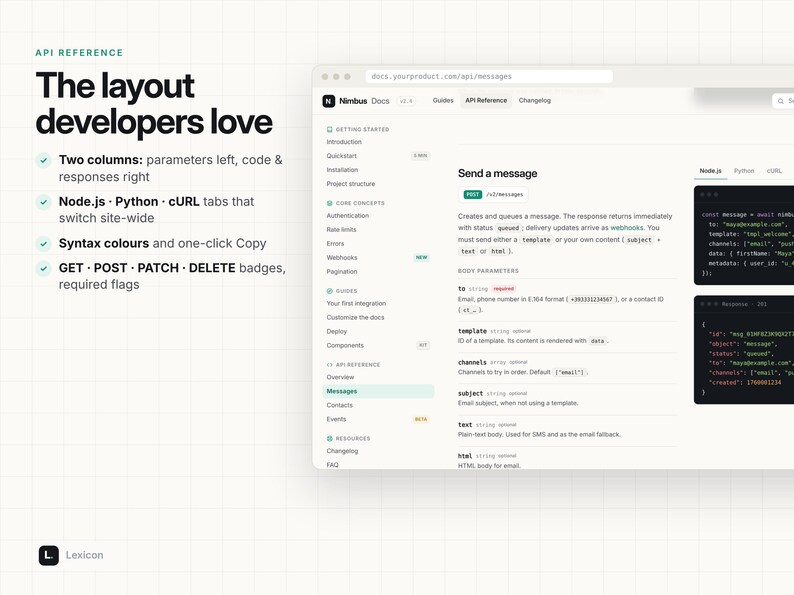794x595 pixels.
Task: Click the html parameter name
Action: 465,456
